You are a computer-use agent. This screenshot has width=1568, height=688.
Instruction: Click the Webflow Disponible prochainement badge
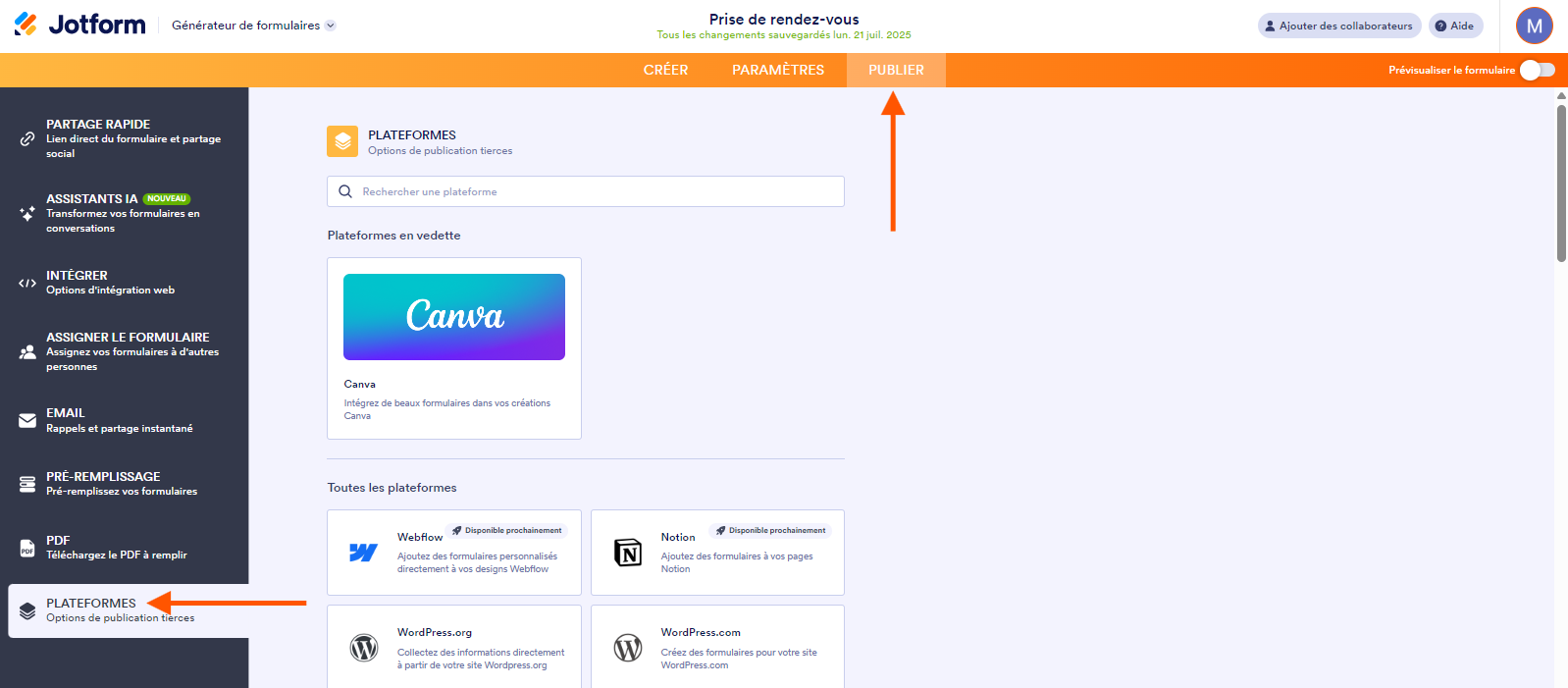coord(506,530)
